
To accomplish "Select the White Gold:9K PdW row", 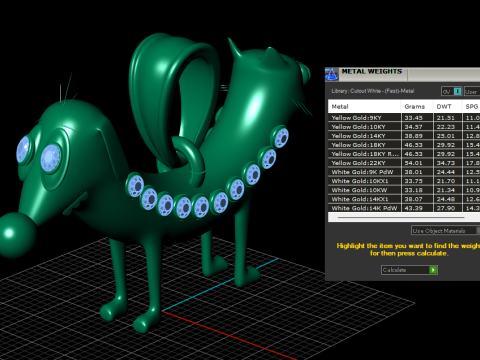I will point(404,172).
